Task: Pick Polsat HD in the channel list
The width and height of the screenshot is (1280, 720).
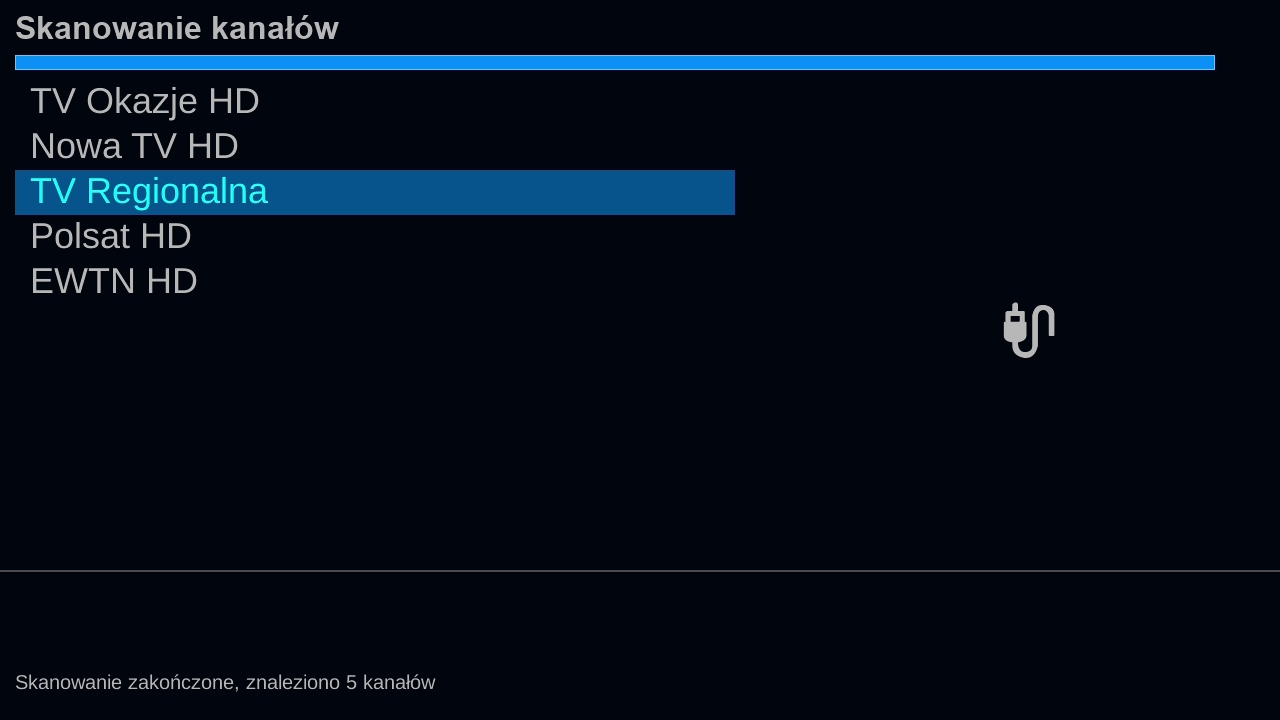Action: pyautogui.click(x=111, y=236)
